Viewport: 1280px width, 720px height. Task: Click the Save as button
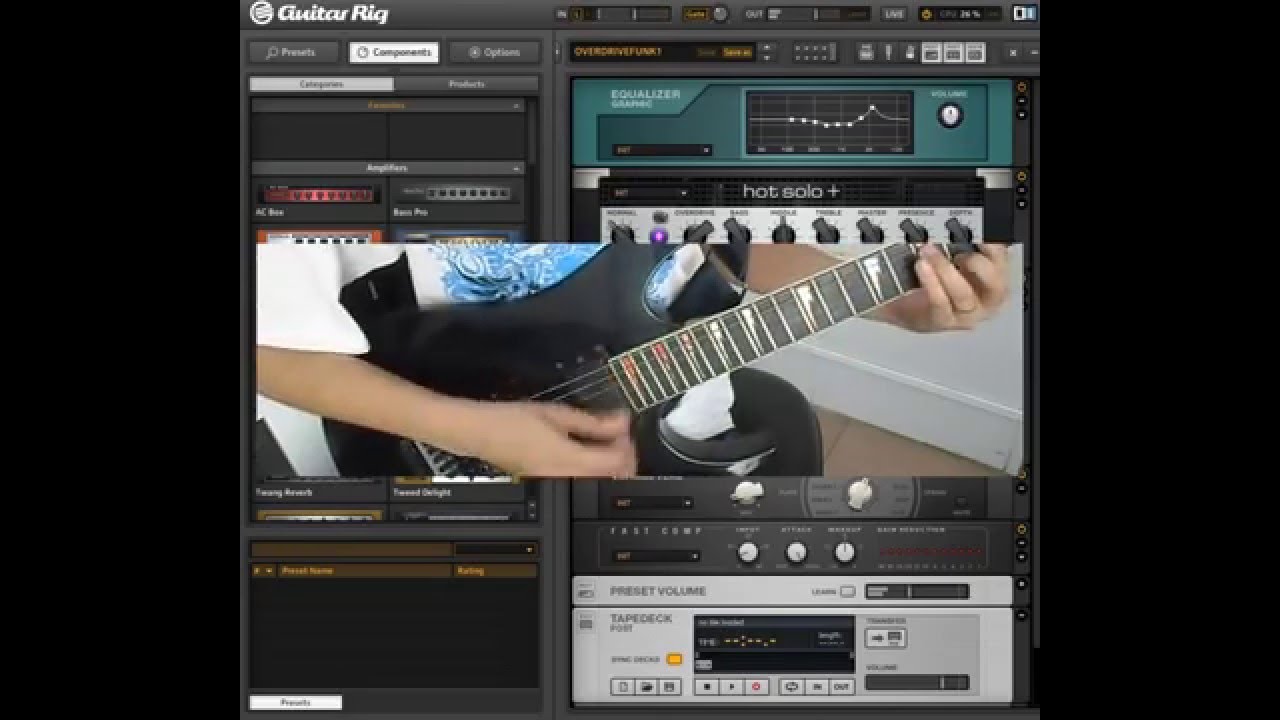coord(736,52)
